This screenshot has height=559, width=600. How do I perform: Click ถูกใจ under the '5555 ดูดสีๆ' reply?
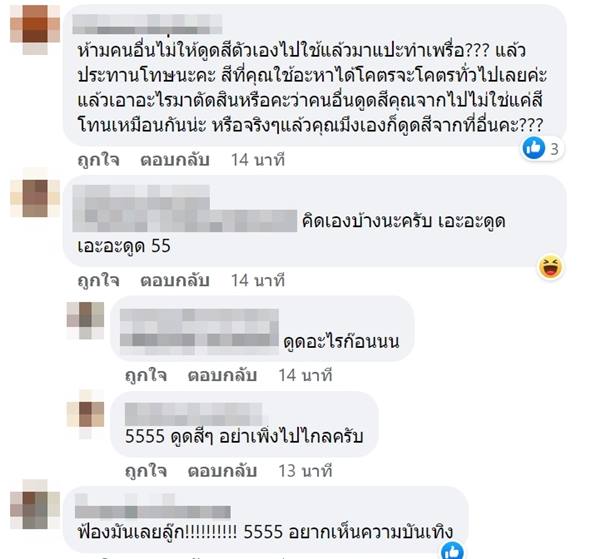[x=146, y=471]
